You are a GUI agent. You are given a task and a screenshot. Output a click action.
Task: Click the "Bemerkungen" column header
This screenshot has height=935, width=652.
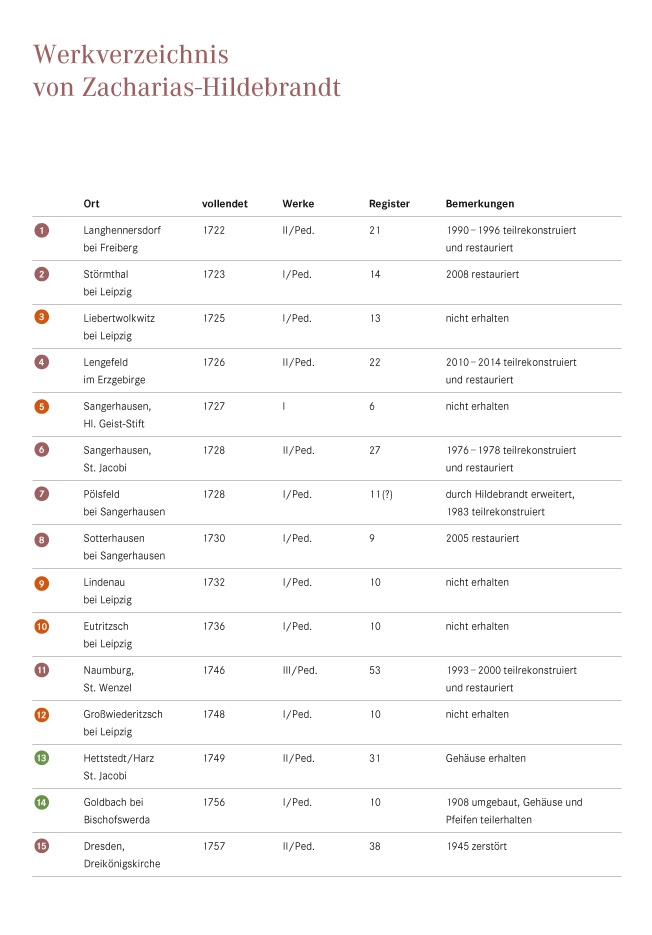[480, 204]
